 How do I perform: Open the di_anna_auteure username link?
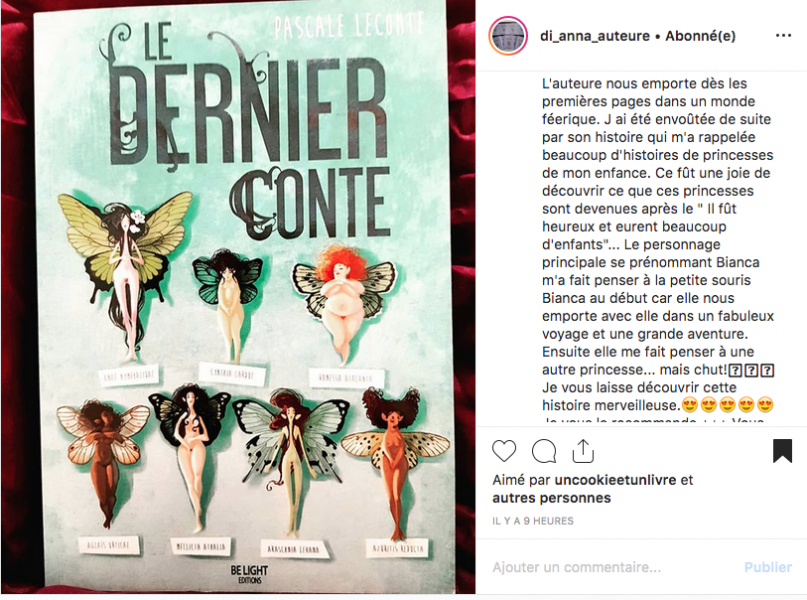tap(595, 36)
